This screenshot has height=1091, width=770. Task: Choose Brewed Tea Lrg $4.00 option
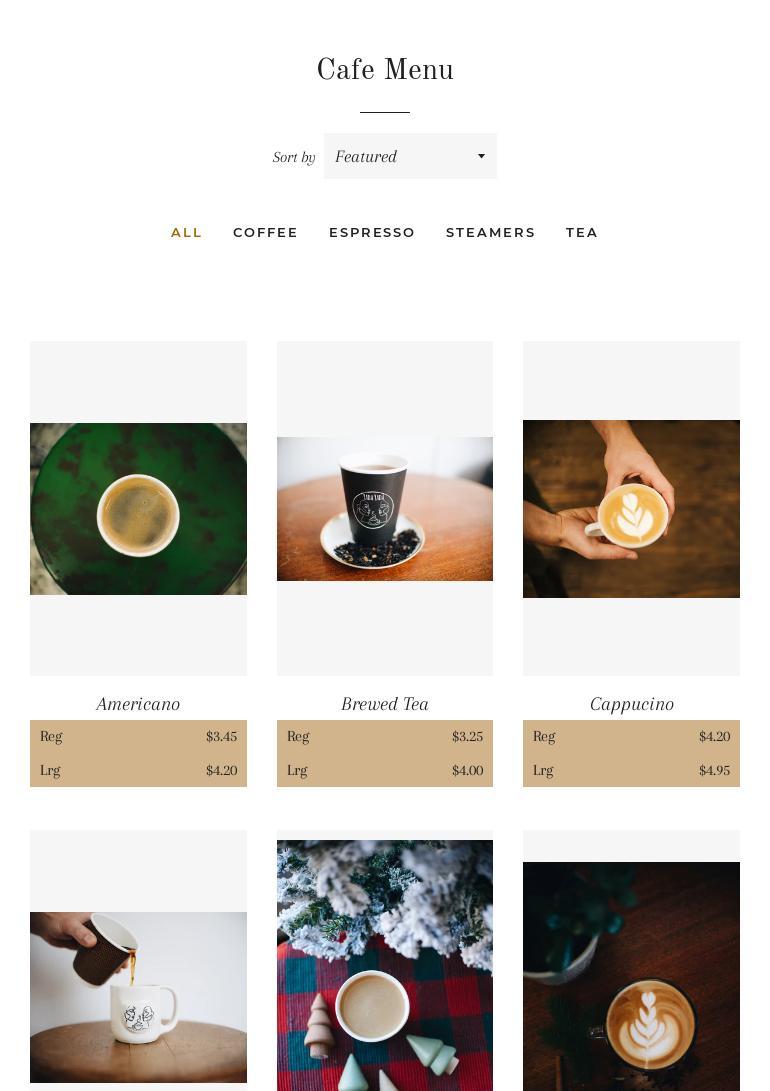pyautogui.click(x=385, y=770)
